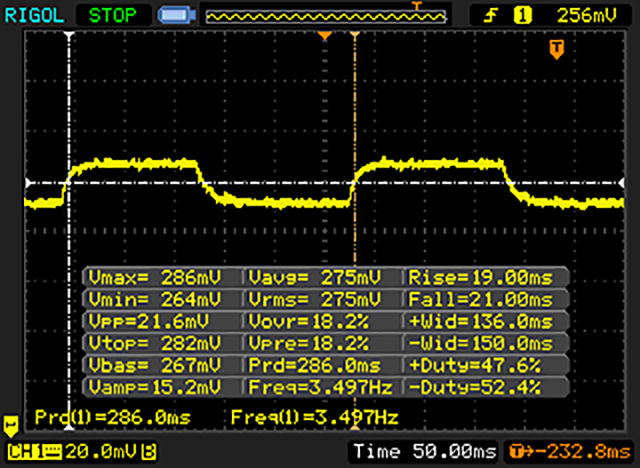640x468 pixels.
Task: Click the Vrms= 275mV measurement
Action: 315,300
